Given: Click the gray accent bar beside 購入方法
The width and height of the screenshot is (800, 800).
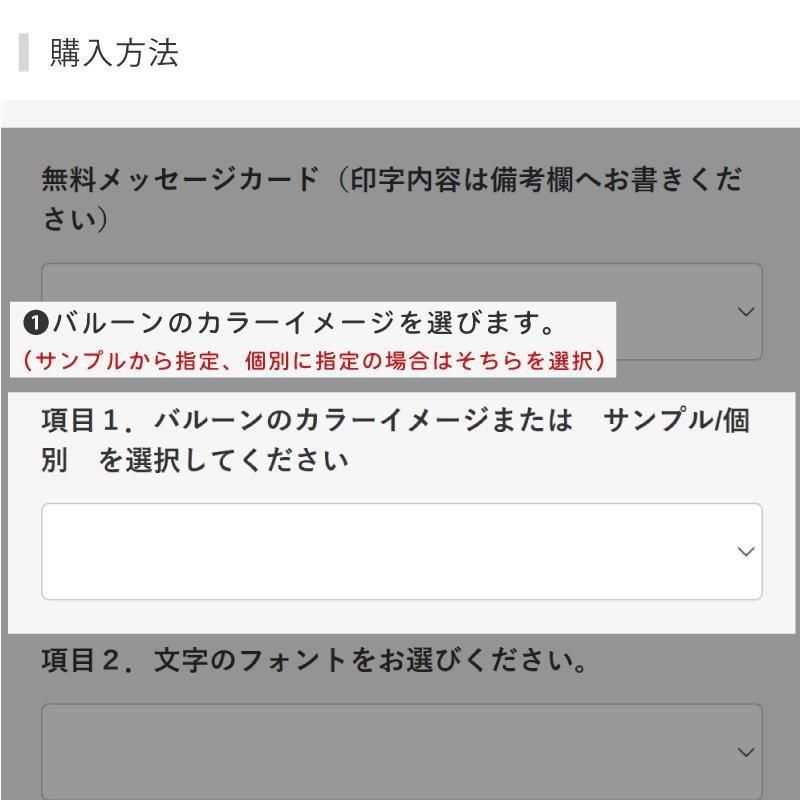Looking at the screenshot, I should 23,53.
